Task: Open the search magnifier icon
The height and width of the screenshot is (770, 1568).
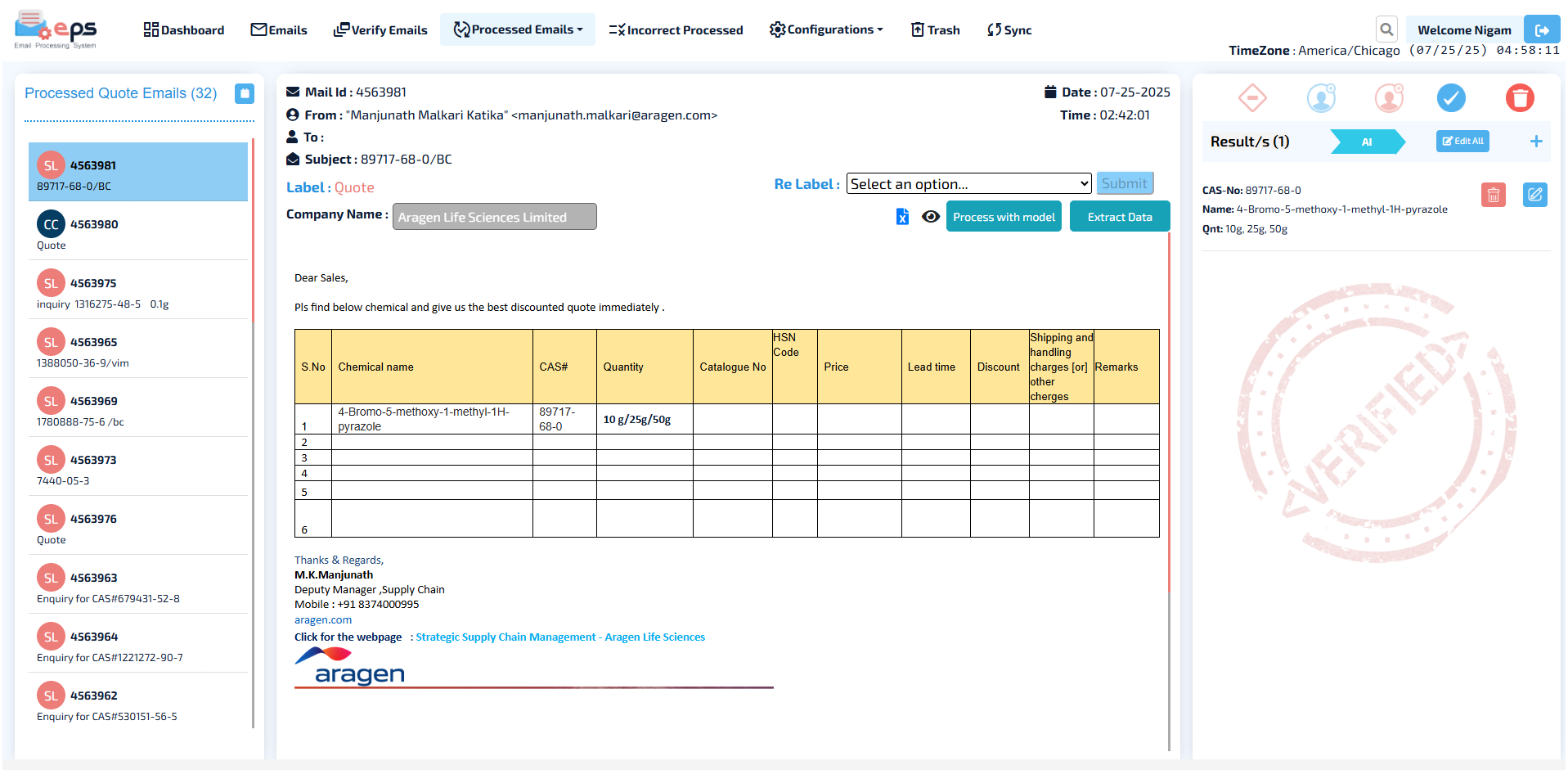Action: pyautogui.click(x=1386, y=30)
